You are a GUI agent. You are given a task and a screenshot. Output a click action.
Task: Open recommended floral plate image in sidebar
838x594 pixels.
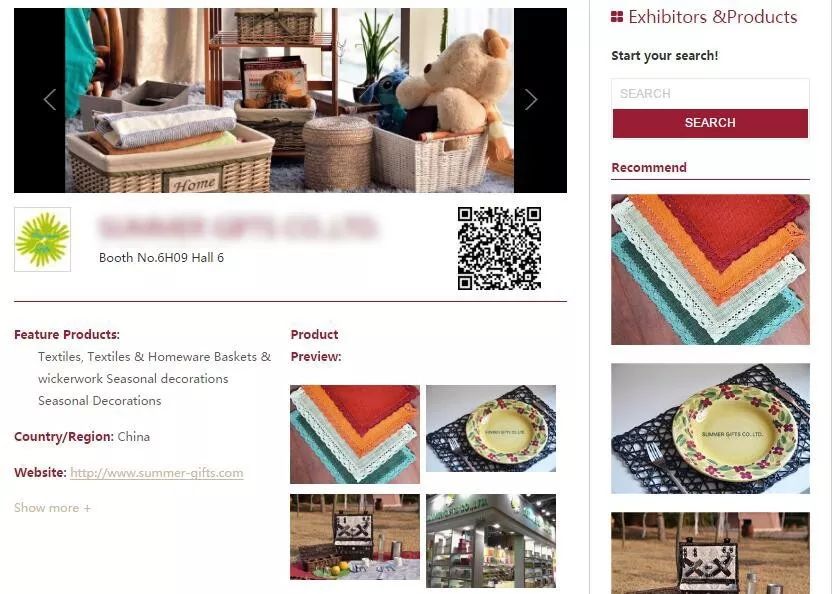(x=710, y=428)
